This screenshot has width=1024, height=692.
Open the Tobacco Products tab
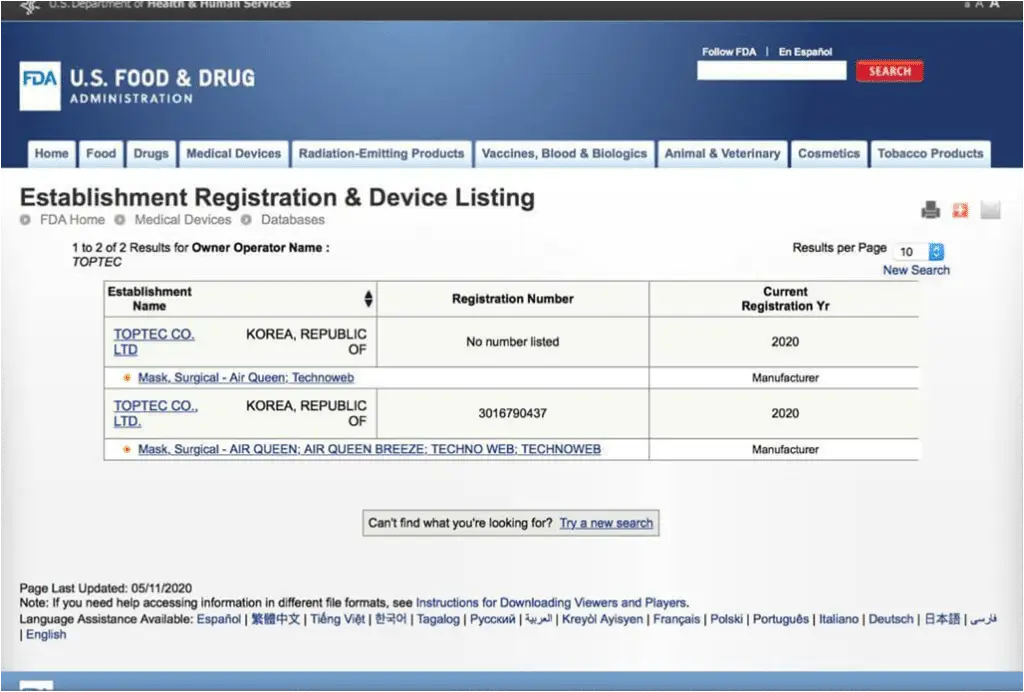click(930, 154)
